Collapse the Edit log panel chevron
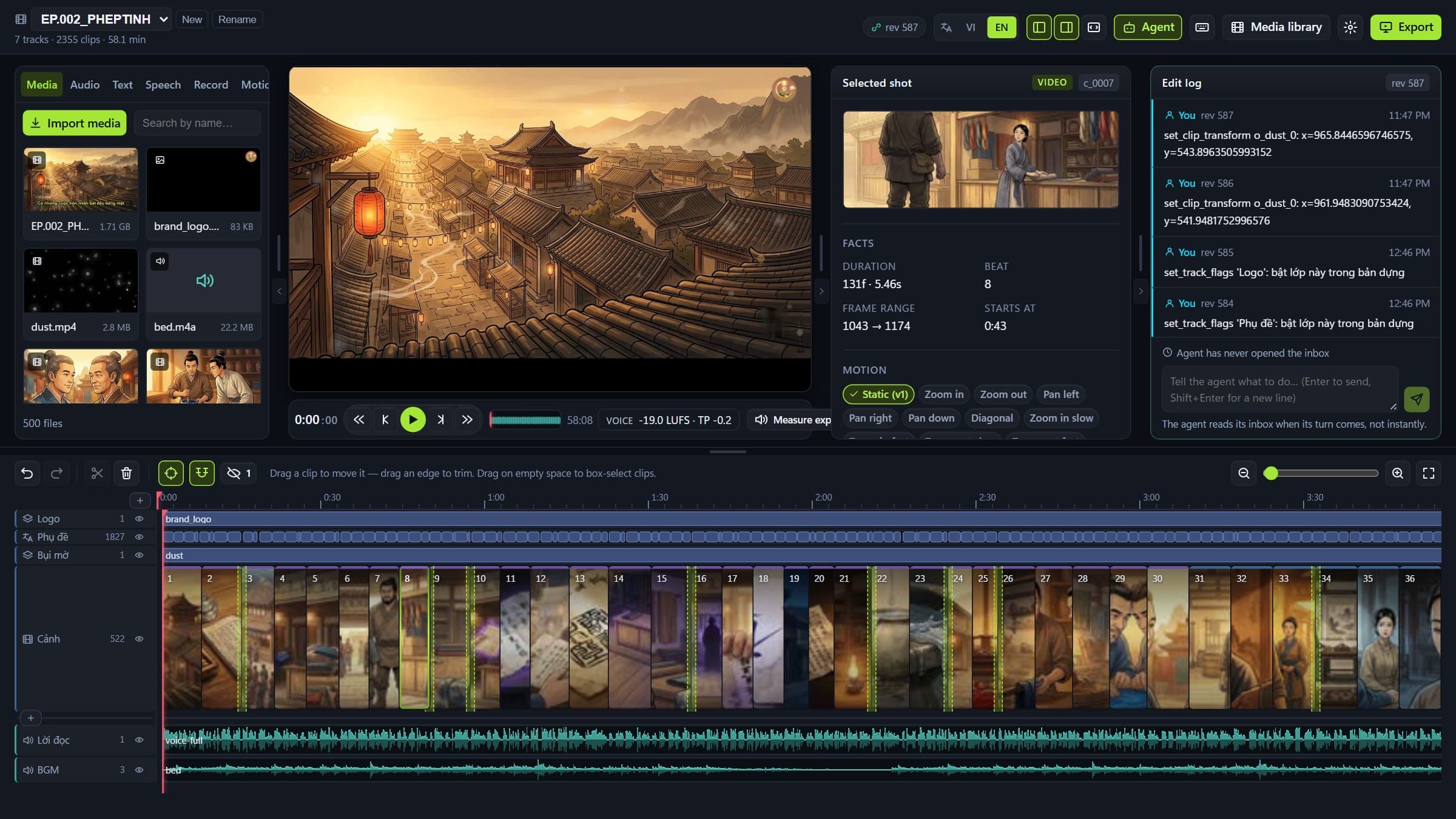Screen dimensions: 1456x819 [x=1141, y=291]
